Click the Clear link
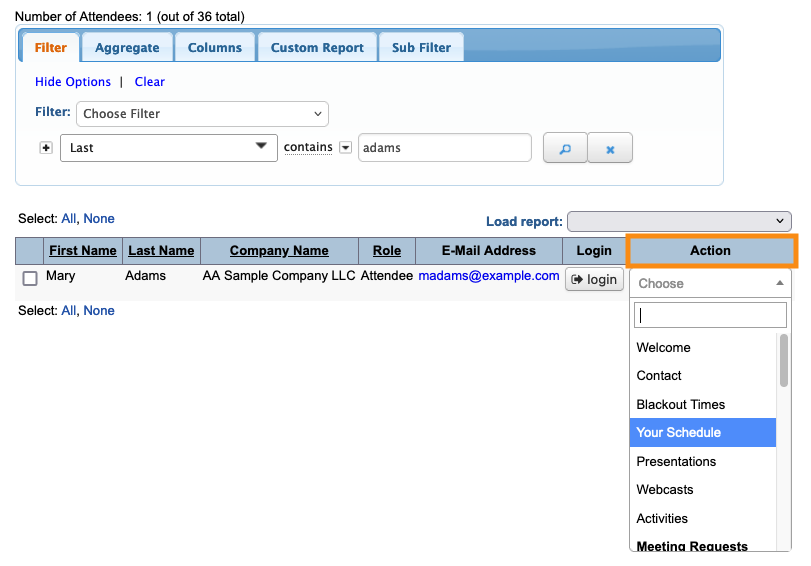The width and height of the screenshot is (811, 566). click(x=150, y=82)
